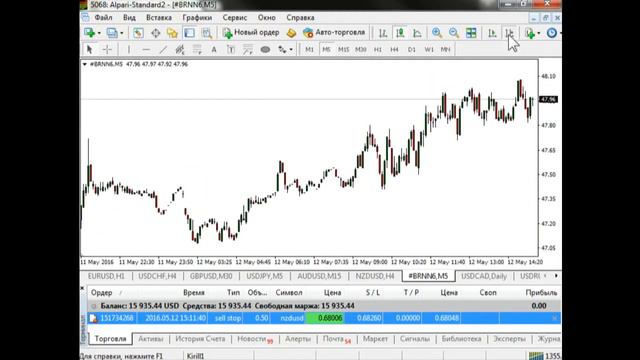Click the Profiles toolbar icon
The height and width of the screenshot is (360, 640).
112,33
